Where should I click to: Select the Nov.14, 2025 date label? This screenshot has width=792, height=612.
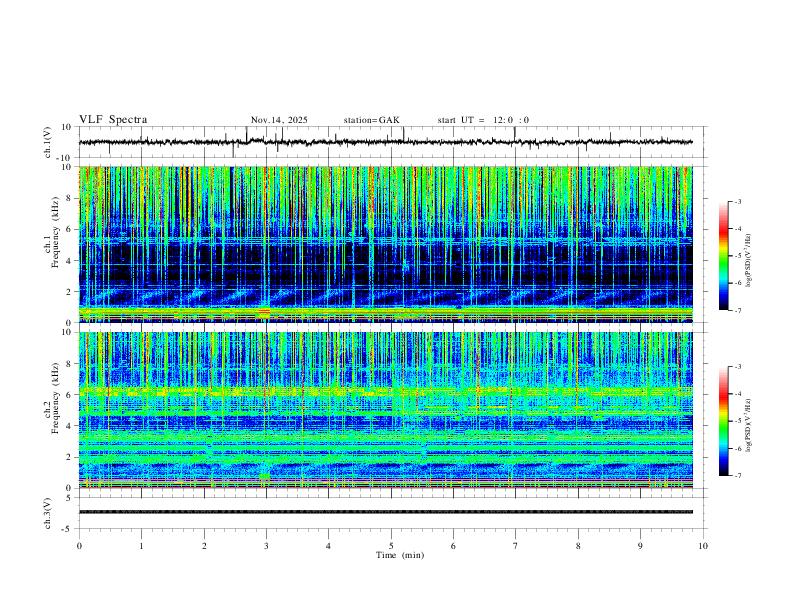279,120
